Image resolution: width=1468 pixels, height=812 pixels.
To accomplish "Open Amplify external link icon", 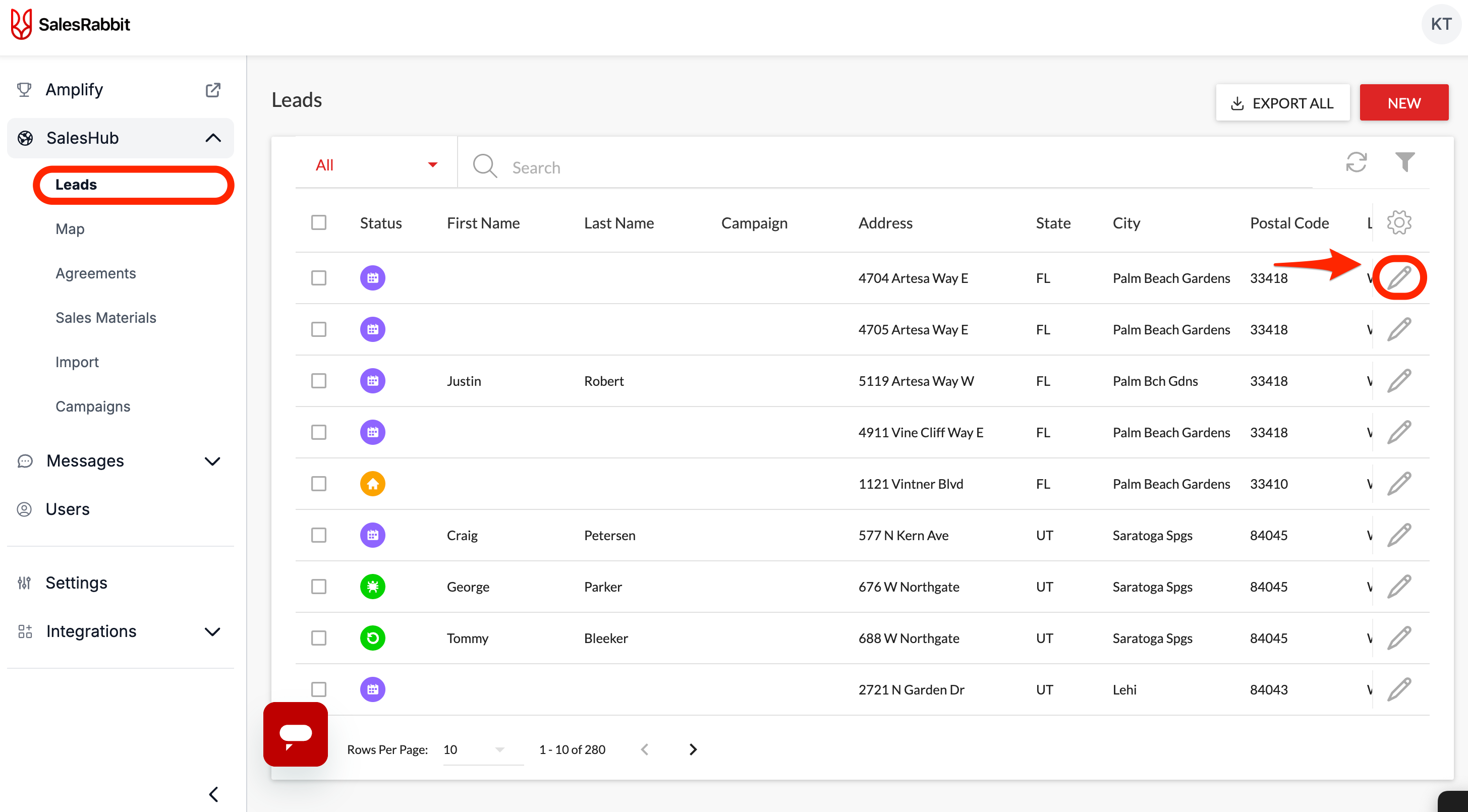I will coord(212,90).
